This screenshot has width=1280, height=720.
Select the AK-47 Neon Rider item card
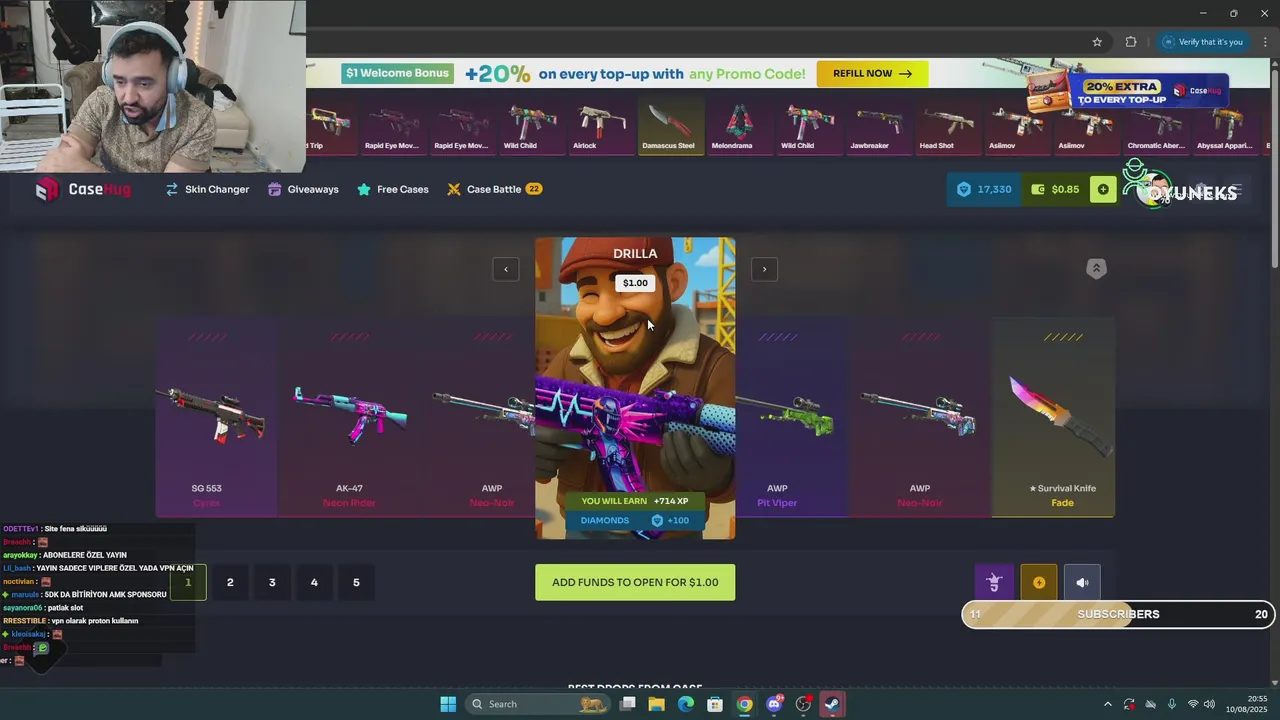pos(349,418)
